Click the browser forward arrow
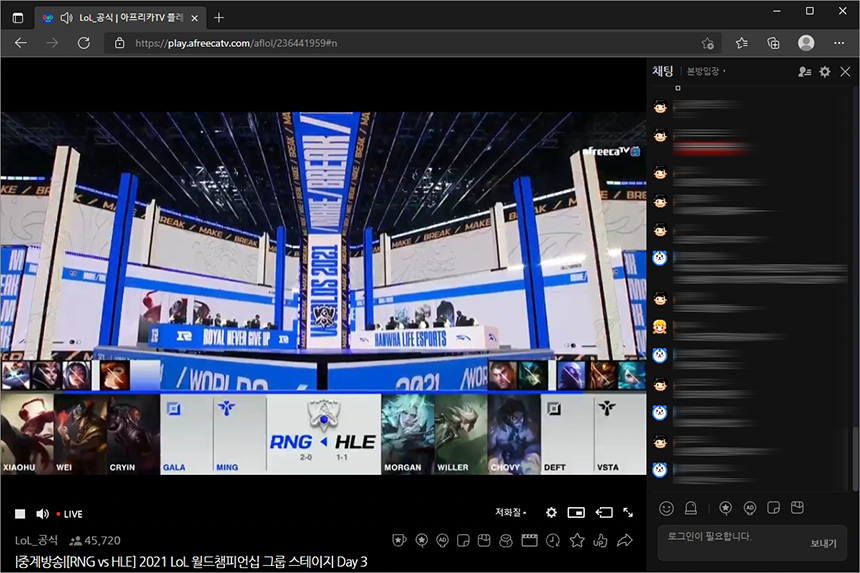The height and width of the screenshot is (573, 860). click(52, 43)
